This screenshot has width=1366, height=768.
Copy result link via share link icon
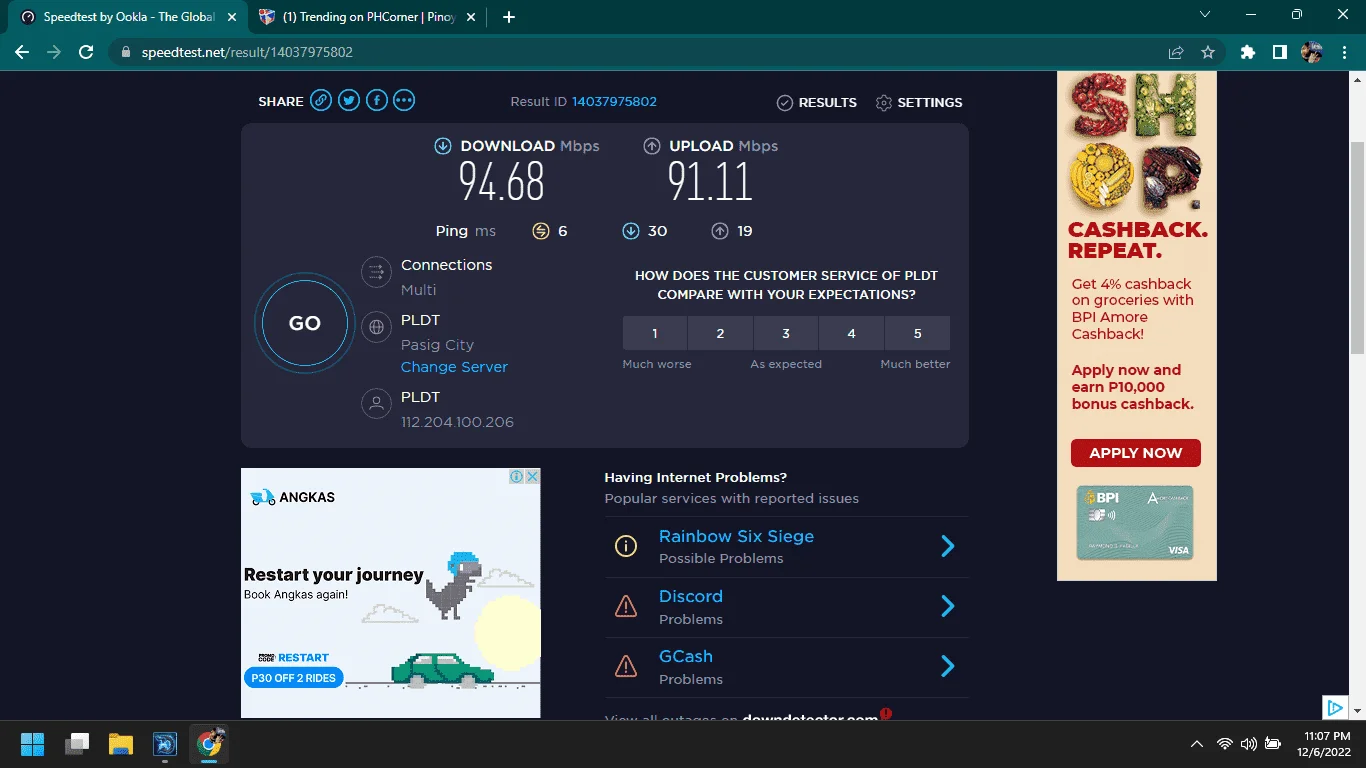pos(320,100)
